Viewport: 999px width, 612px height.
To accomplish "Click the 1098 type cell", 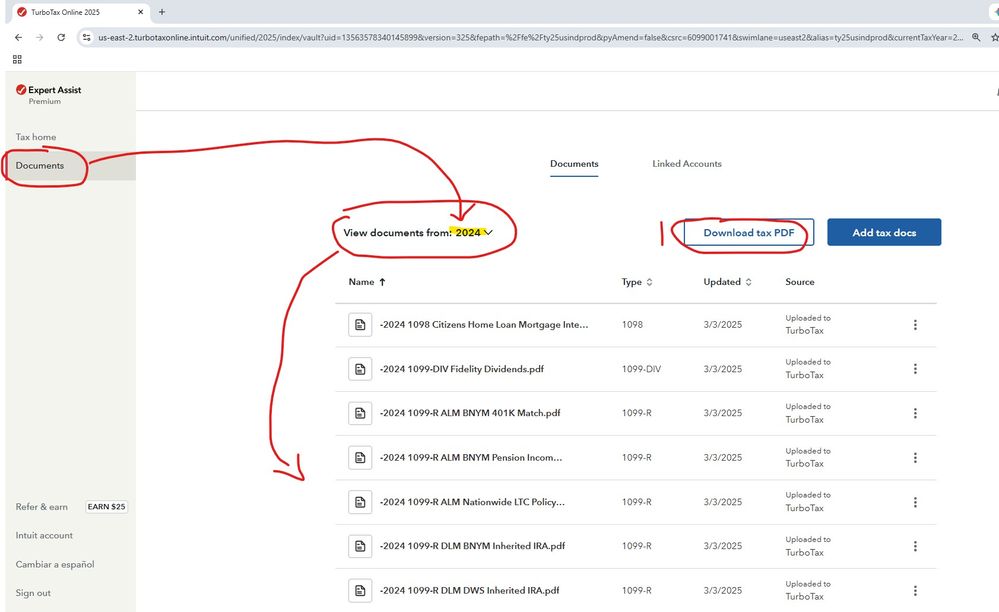I will point(632,325).
